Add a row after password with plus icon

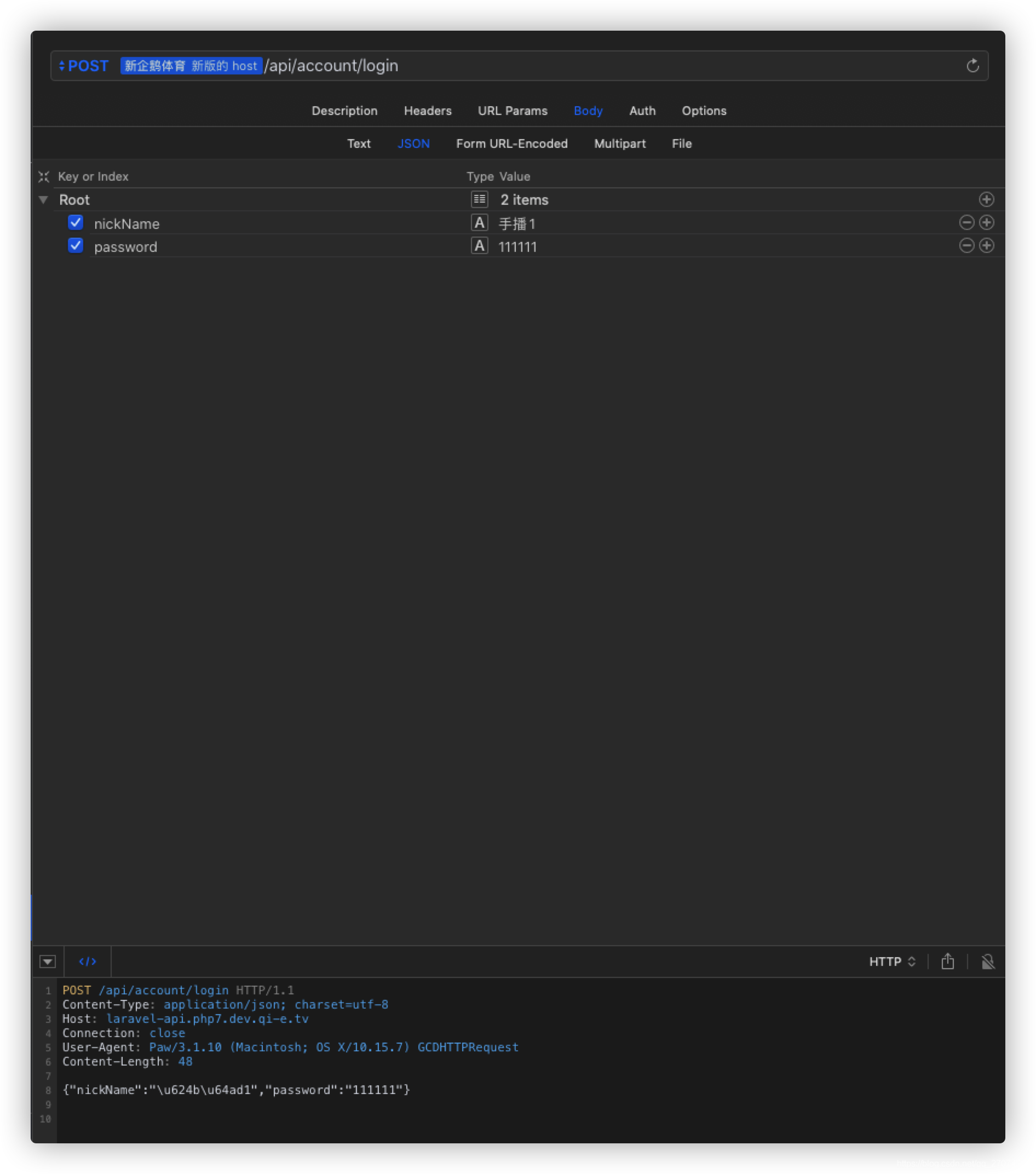click(986, 246)
